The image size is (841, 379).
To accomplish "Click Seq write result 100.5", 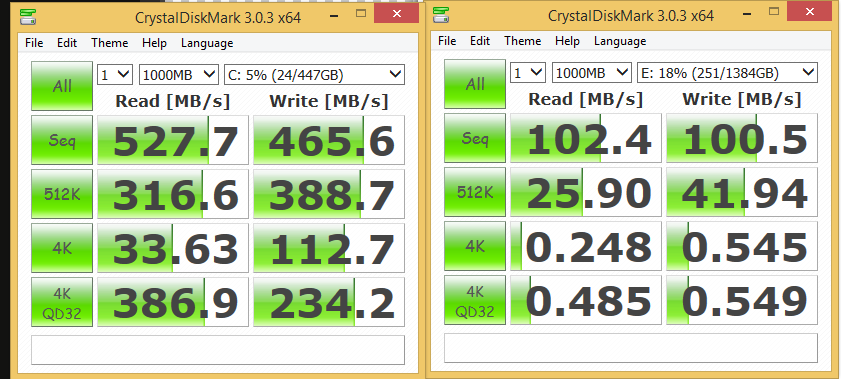I will pyautogui.click(x=742, y=138).
